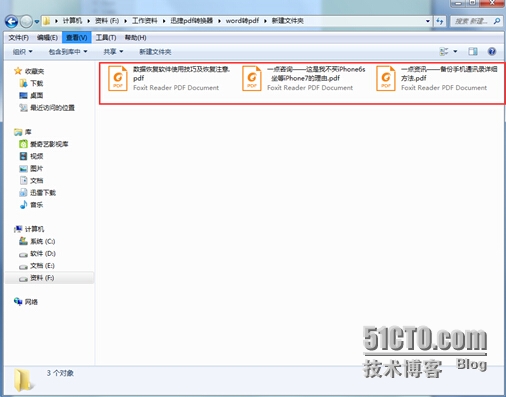Click the folder icon in details pane
Image resolution: width=506 pixels, height=397 pixels.
pyautogui.click(x=24, y=380)
